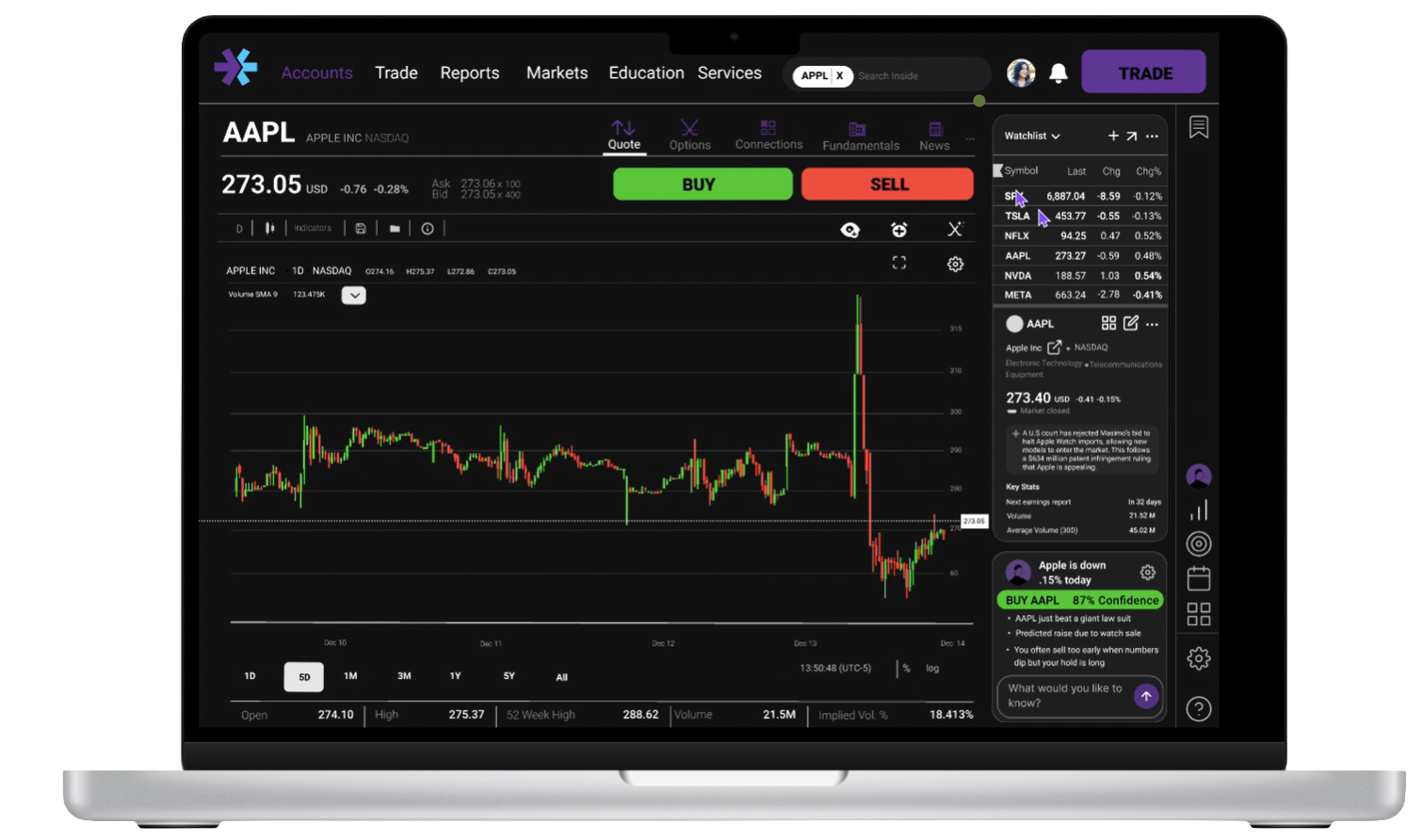Open watchlist more options menu

(1152, 136)
